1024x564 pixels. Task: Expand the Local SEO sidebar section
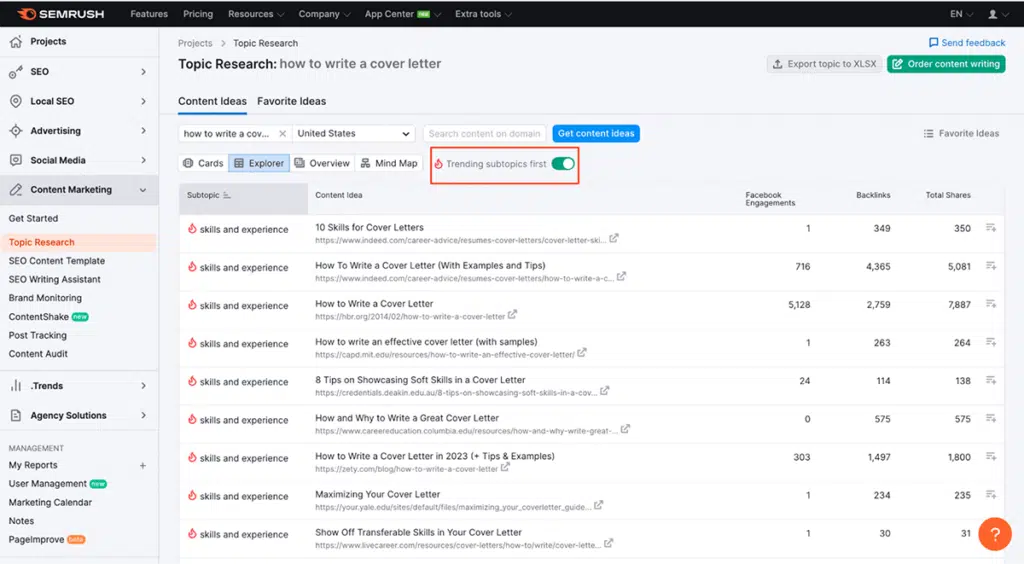(x=143, y=101)
